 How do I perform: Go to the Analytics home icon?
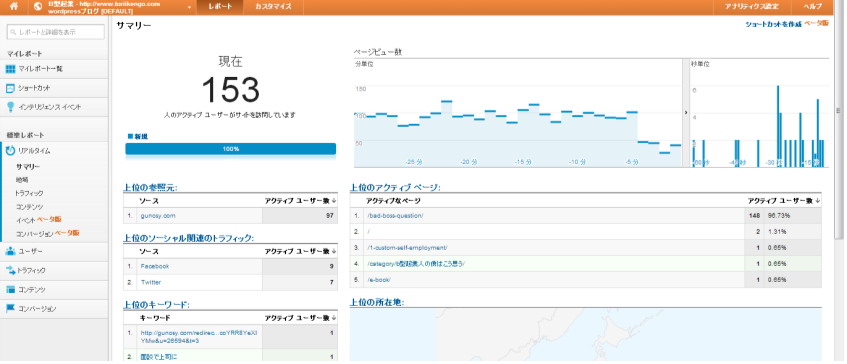[14, 6]
